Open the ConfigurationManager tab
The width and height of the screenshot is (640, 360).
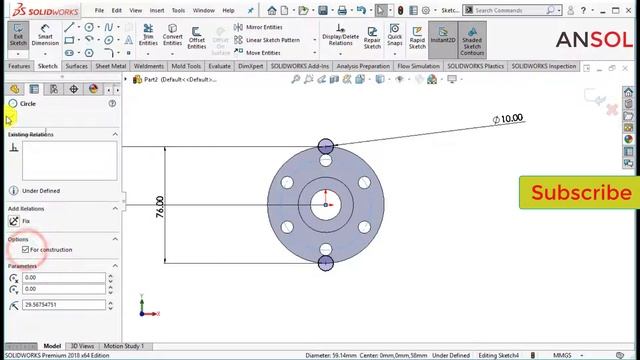(54, 89)
